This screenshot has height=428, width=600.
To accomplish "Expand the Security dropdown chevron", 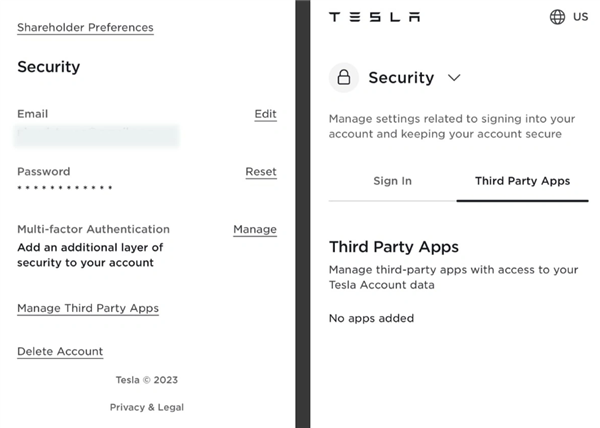I will tap(454, 77).
